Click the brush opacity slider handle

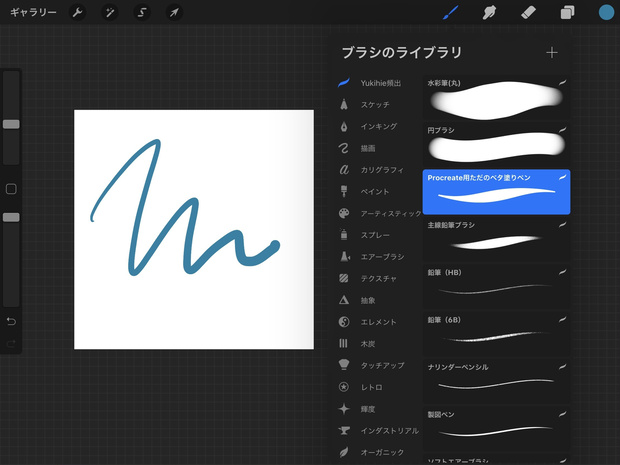(11, 217)
